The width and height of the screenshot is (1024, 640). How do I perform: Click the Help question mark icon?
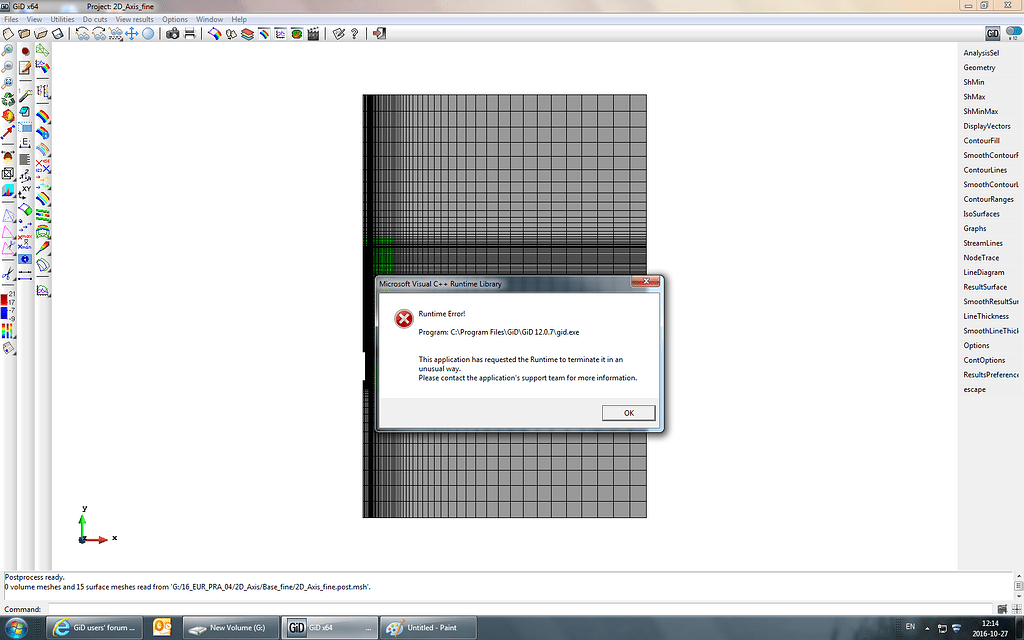coord(354,33)
